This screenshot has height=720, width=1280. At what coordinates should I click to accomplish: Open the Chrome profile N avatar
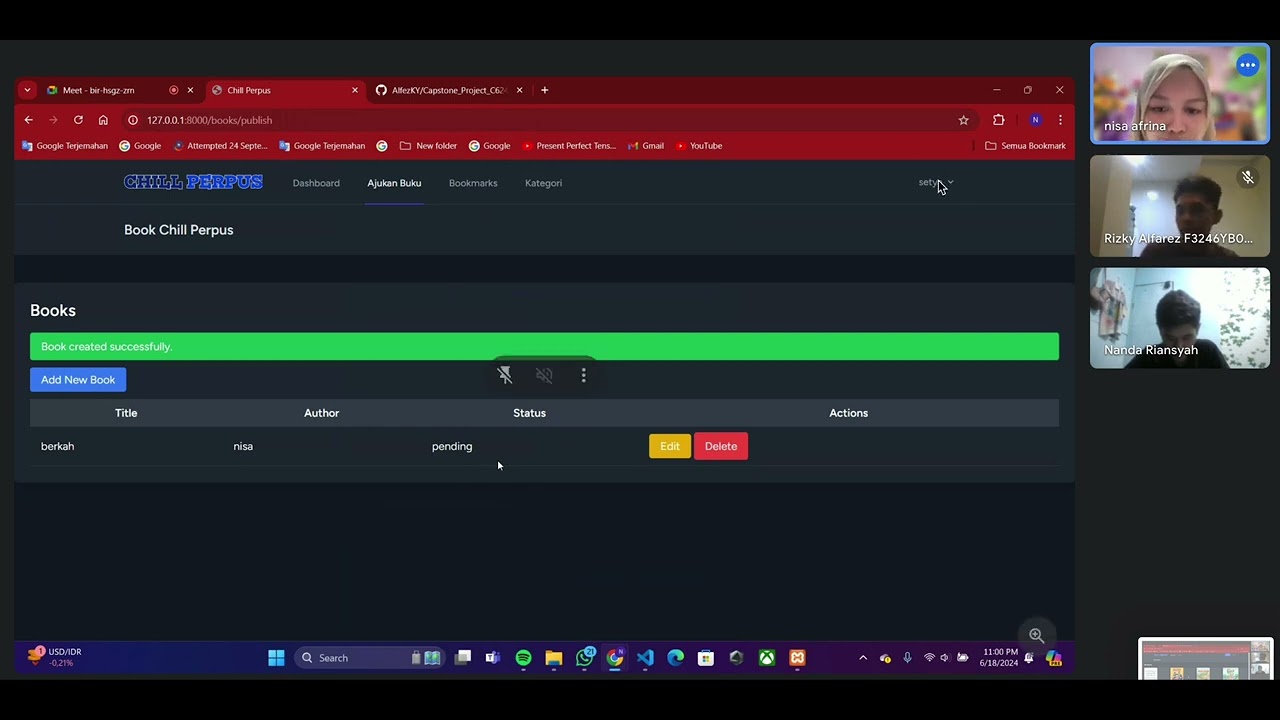point(1035,120)
